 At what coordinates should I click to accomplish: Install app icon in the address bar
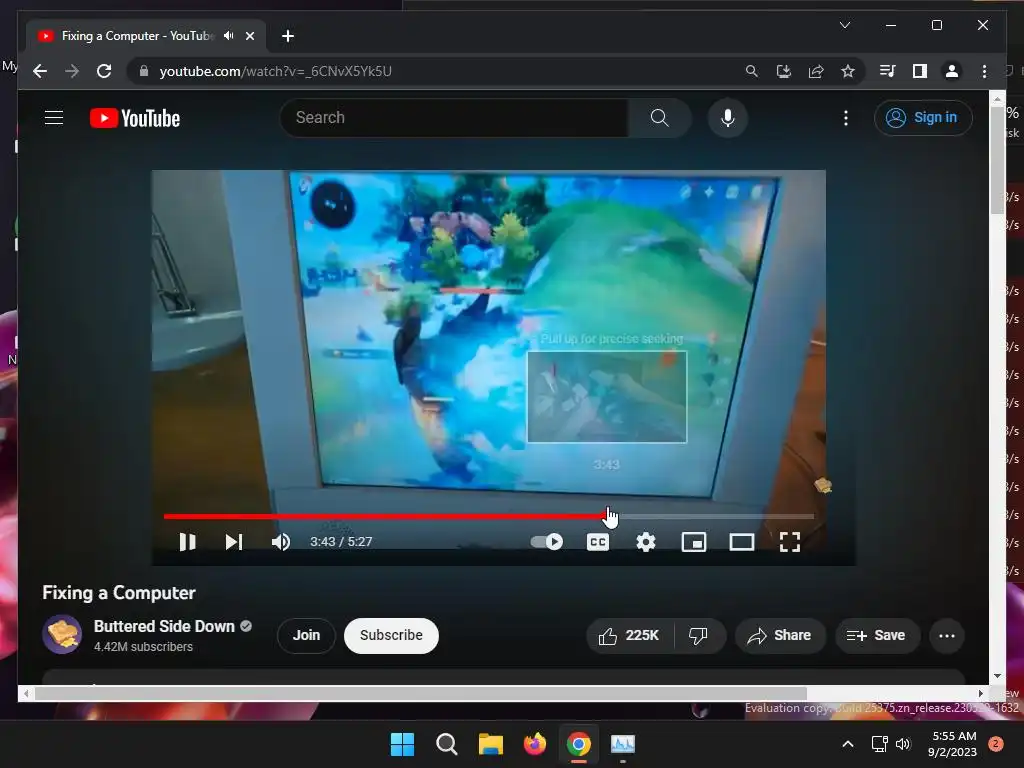[x=784, y=71]
